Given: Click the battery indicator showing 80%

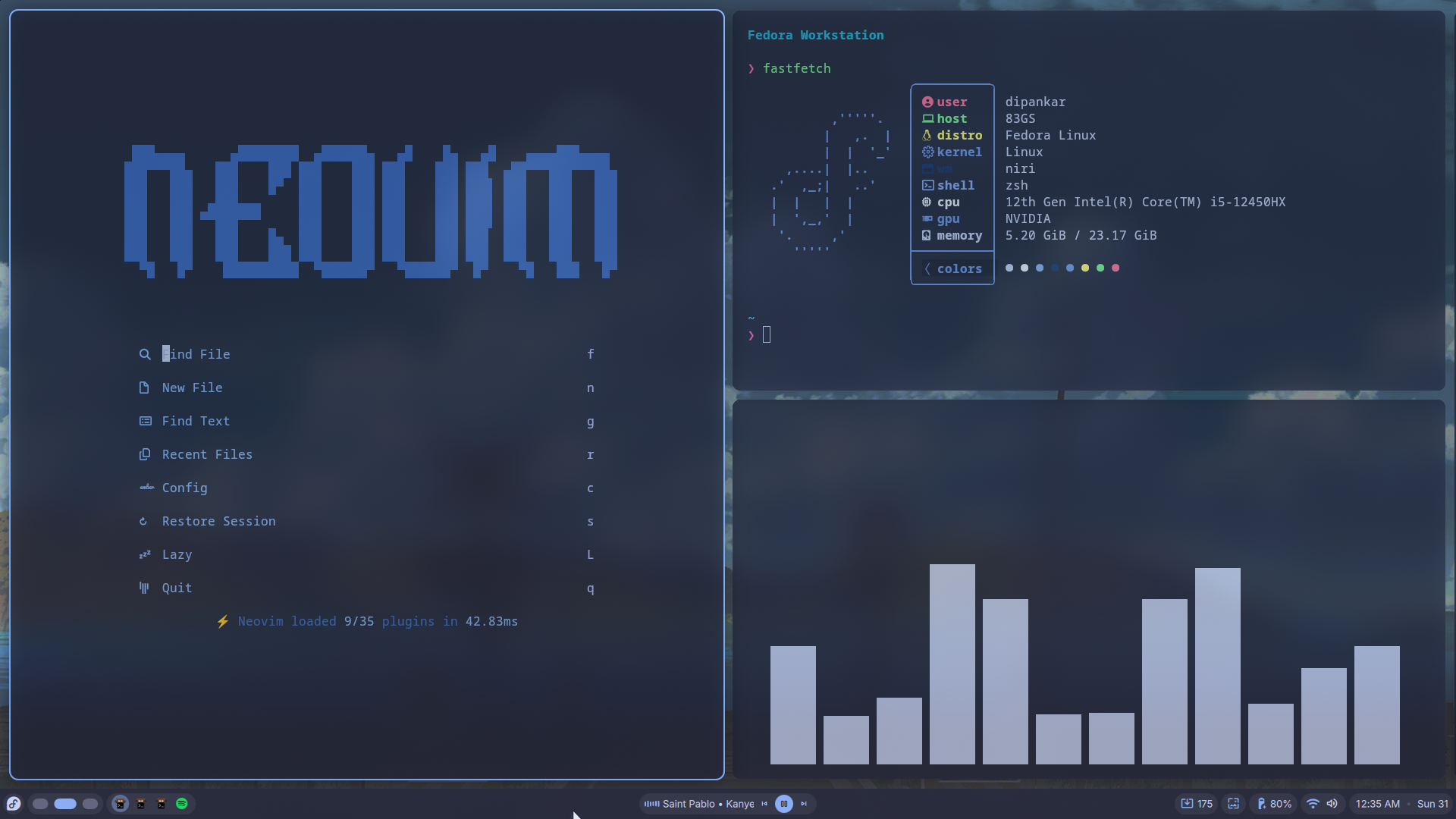Looking at the screenshot, I should click(1274, 804).
